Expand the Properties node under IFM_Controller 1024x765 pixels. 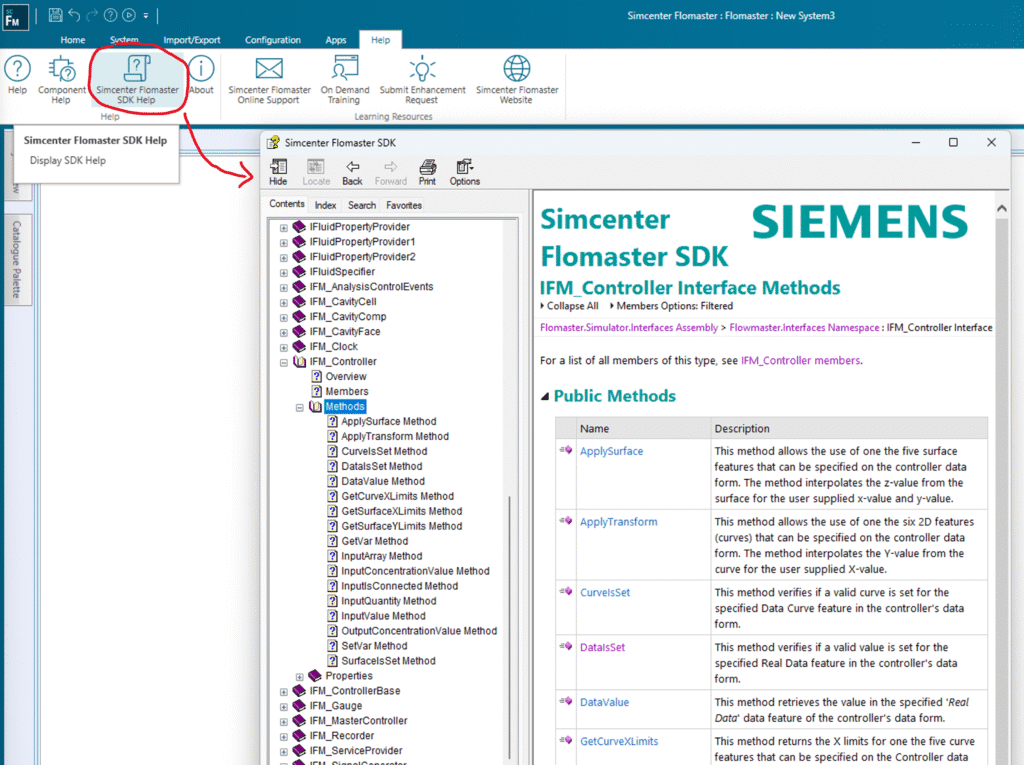coord(299,677)
